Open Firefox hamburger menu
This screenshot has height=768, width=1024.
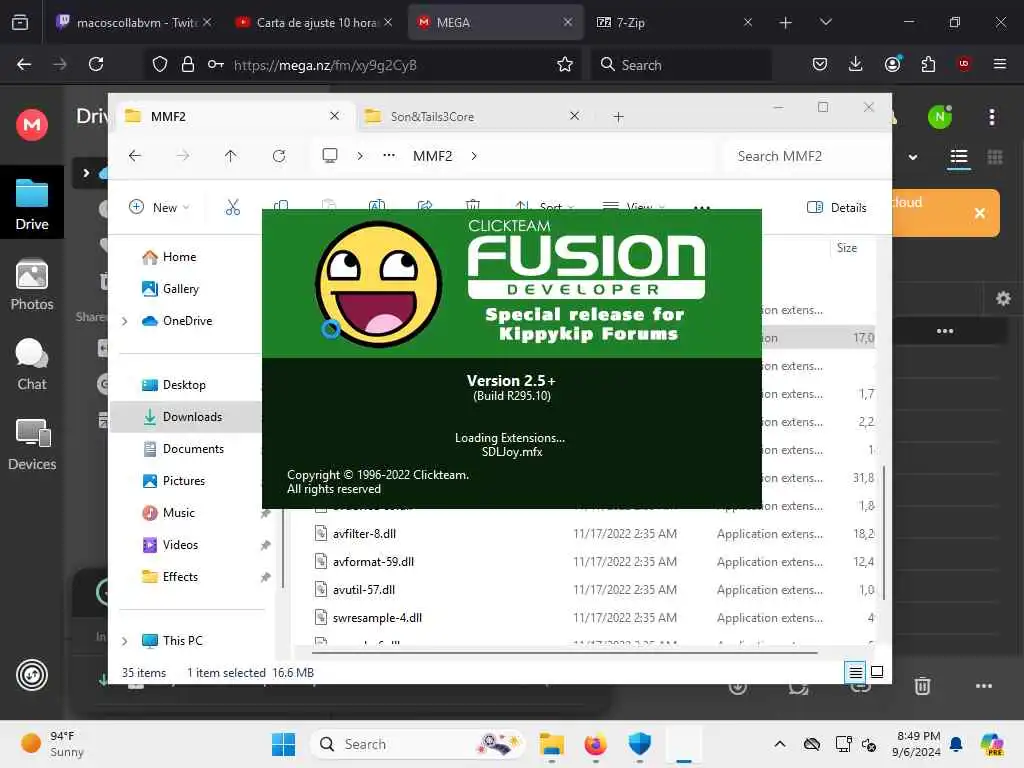pyautogui.click(x=999, y=64)
